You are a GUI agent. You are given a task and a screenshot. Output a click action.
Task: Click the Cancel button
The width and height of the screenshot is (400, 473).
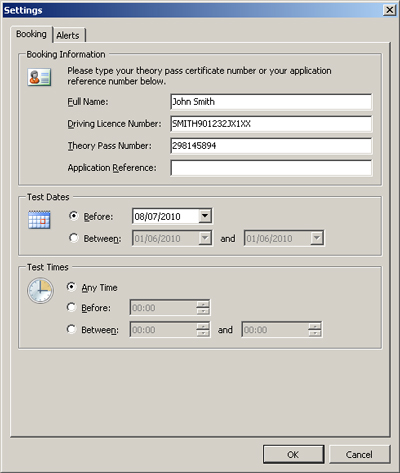[x=359, y=454]
